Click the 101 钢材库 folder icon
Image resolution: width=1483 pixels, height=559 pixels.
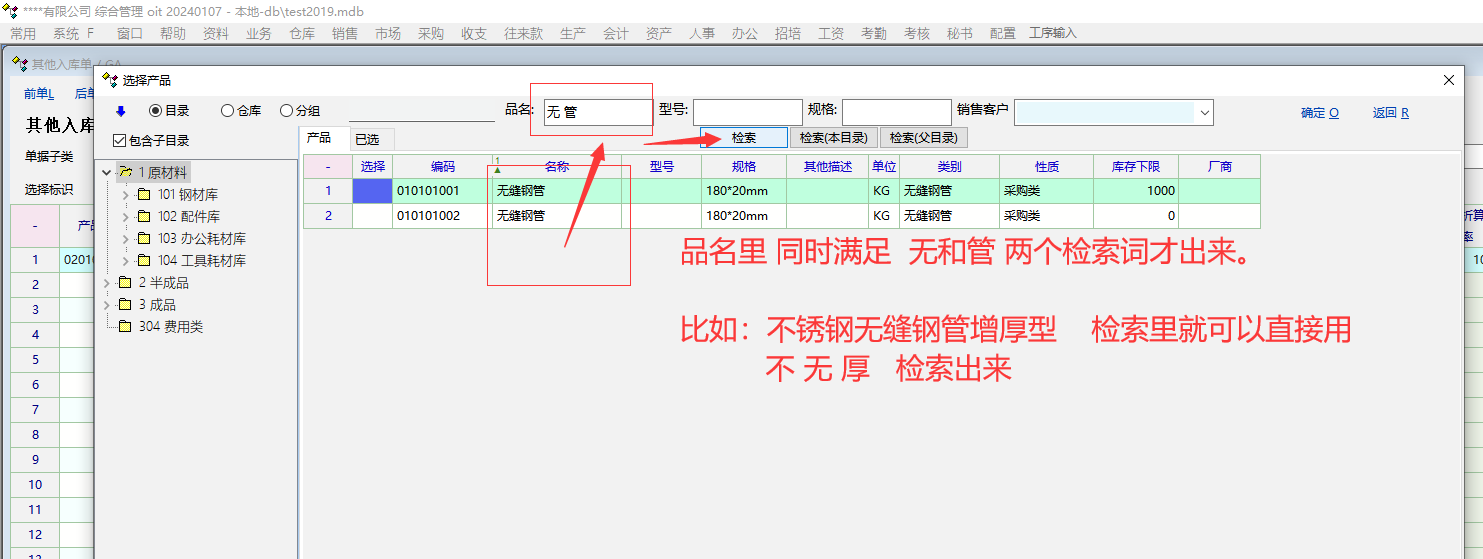tap(144, 195)
